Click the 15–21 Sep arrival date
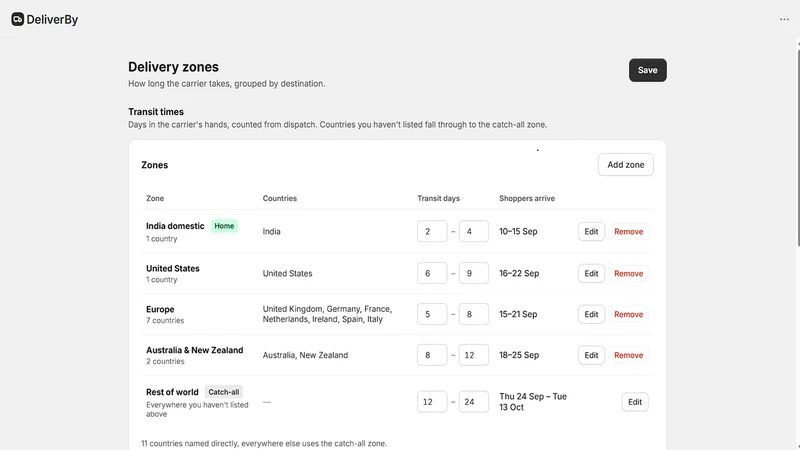The width and height of the screenshot is (800, 450). [518, 314]
